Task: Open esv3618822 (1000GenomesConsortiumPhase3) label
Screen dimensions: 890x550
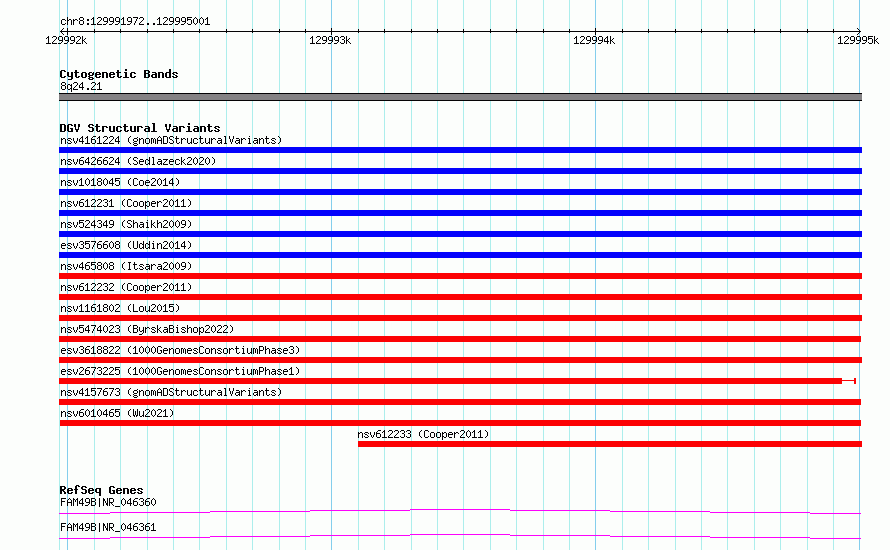Action: [180, 350]
